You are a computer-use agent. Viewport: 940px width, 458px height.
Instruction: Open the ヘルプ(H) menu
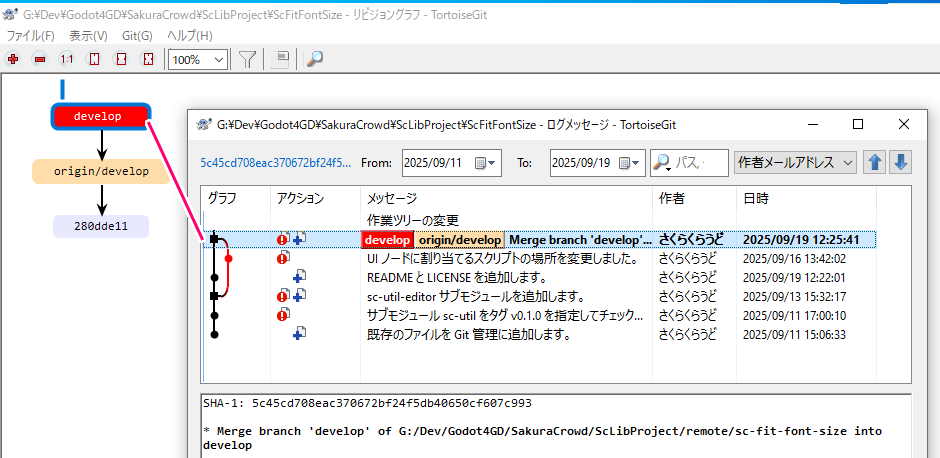189,35
